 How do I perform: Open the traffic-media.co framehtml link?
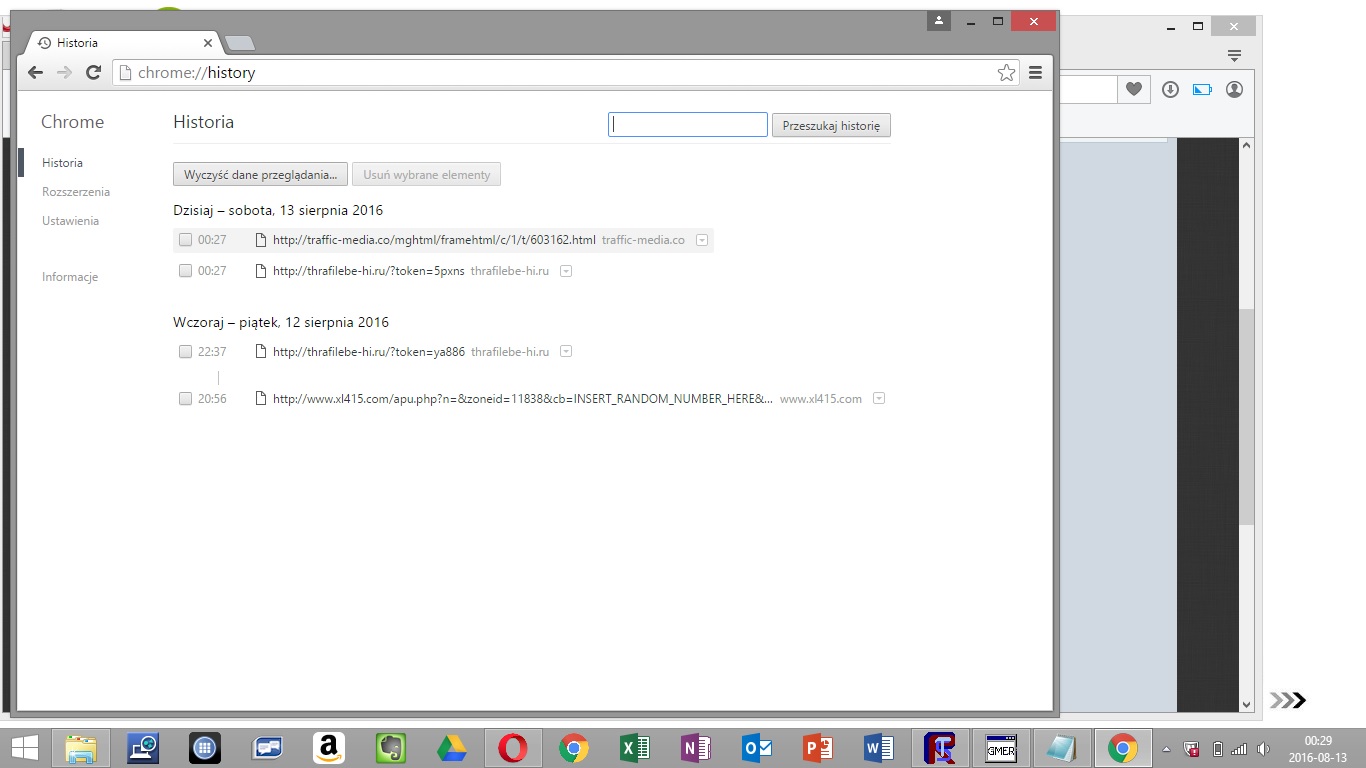click(434, 240)
